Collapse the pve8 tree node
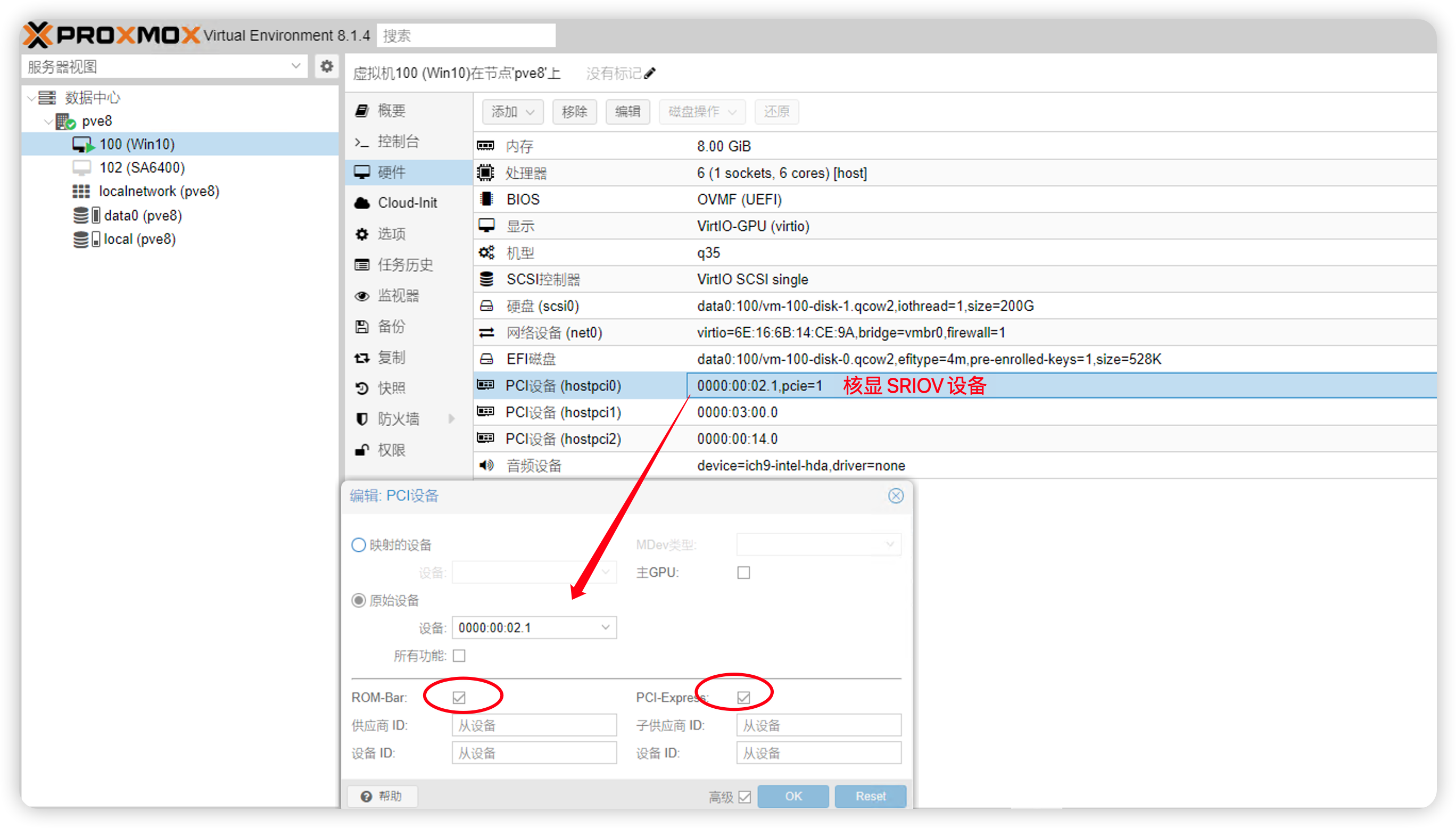Screen dimensions: 1456x828 pyautogui.click(x=49, y=121)
